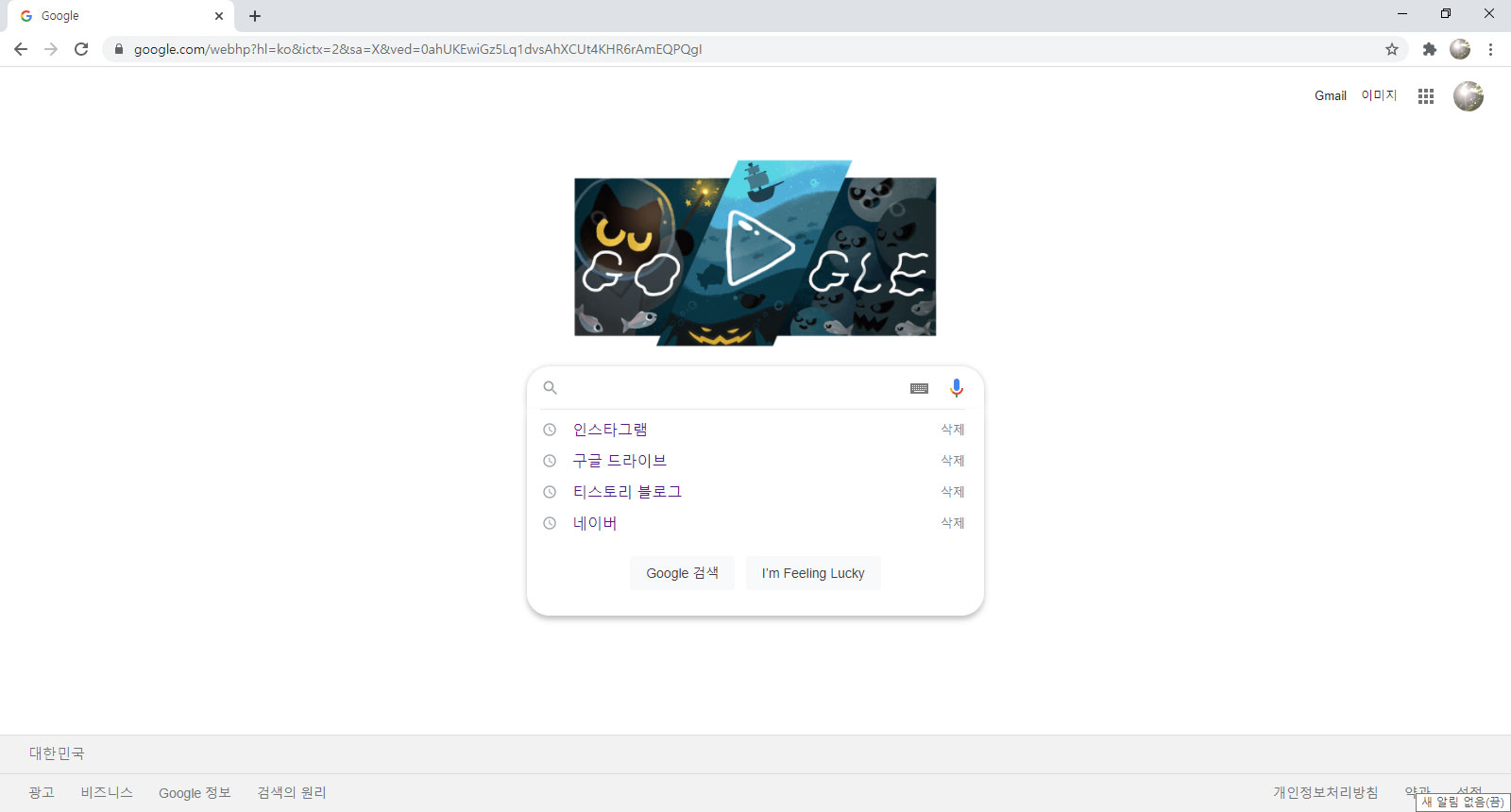Open the 개인정보처리방침 footer link
This screenshot has height=812, width=1511.
(1326, 792)
